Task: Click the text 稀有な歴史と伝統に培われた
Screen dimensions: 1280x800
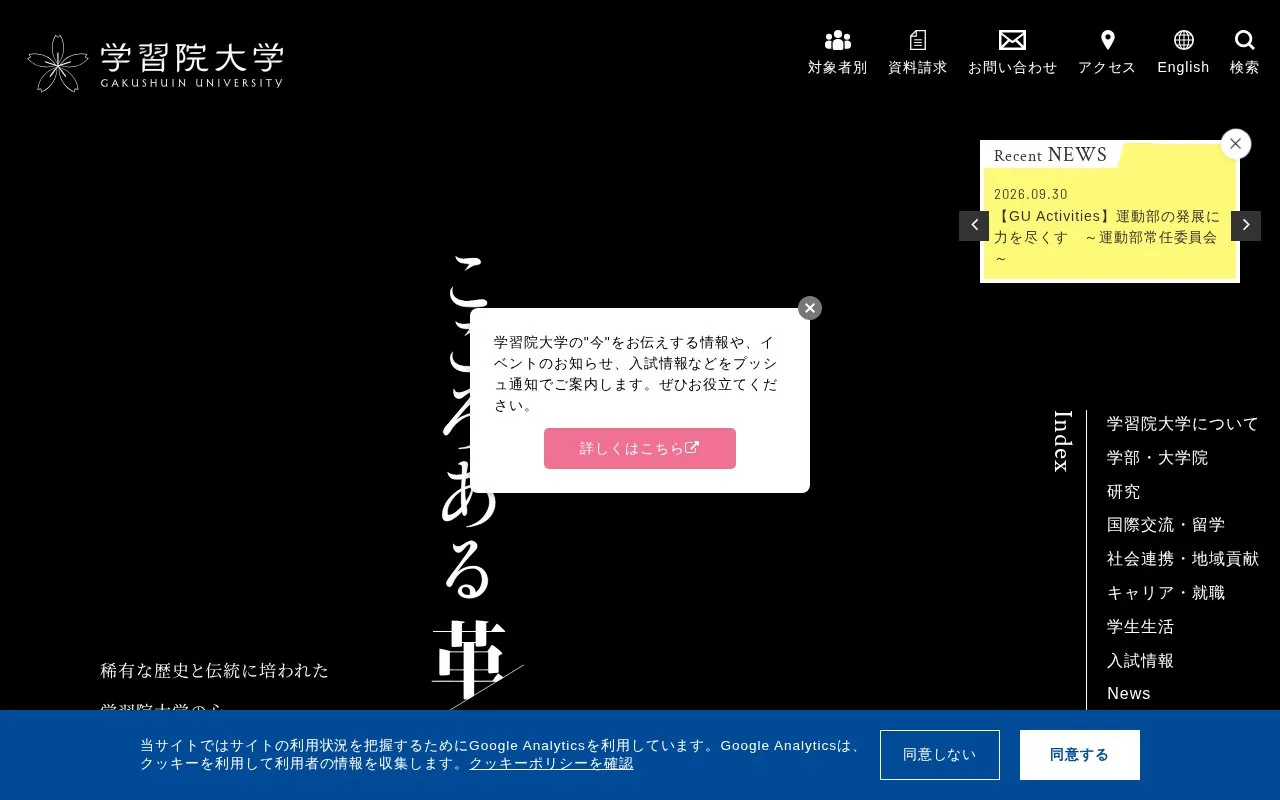Action: [x=215, y=670]
